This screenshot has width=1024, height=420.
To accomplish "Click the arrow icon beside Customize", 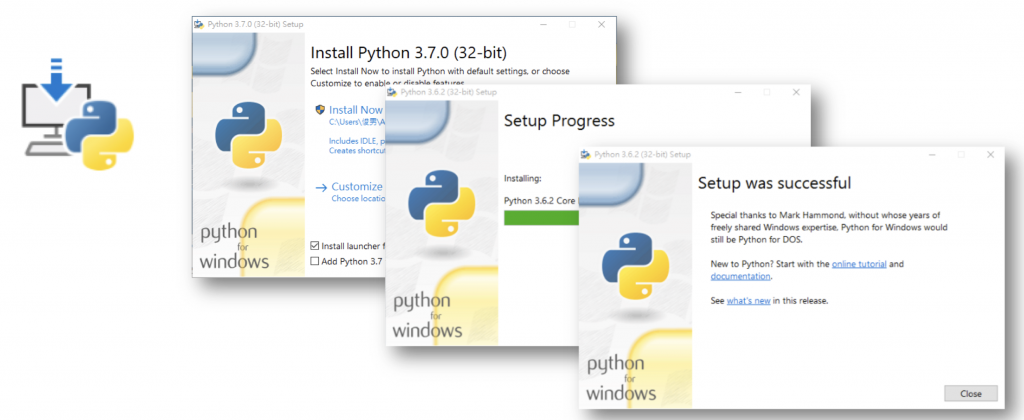I will 321,187.
